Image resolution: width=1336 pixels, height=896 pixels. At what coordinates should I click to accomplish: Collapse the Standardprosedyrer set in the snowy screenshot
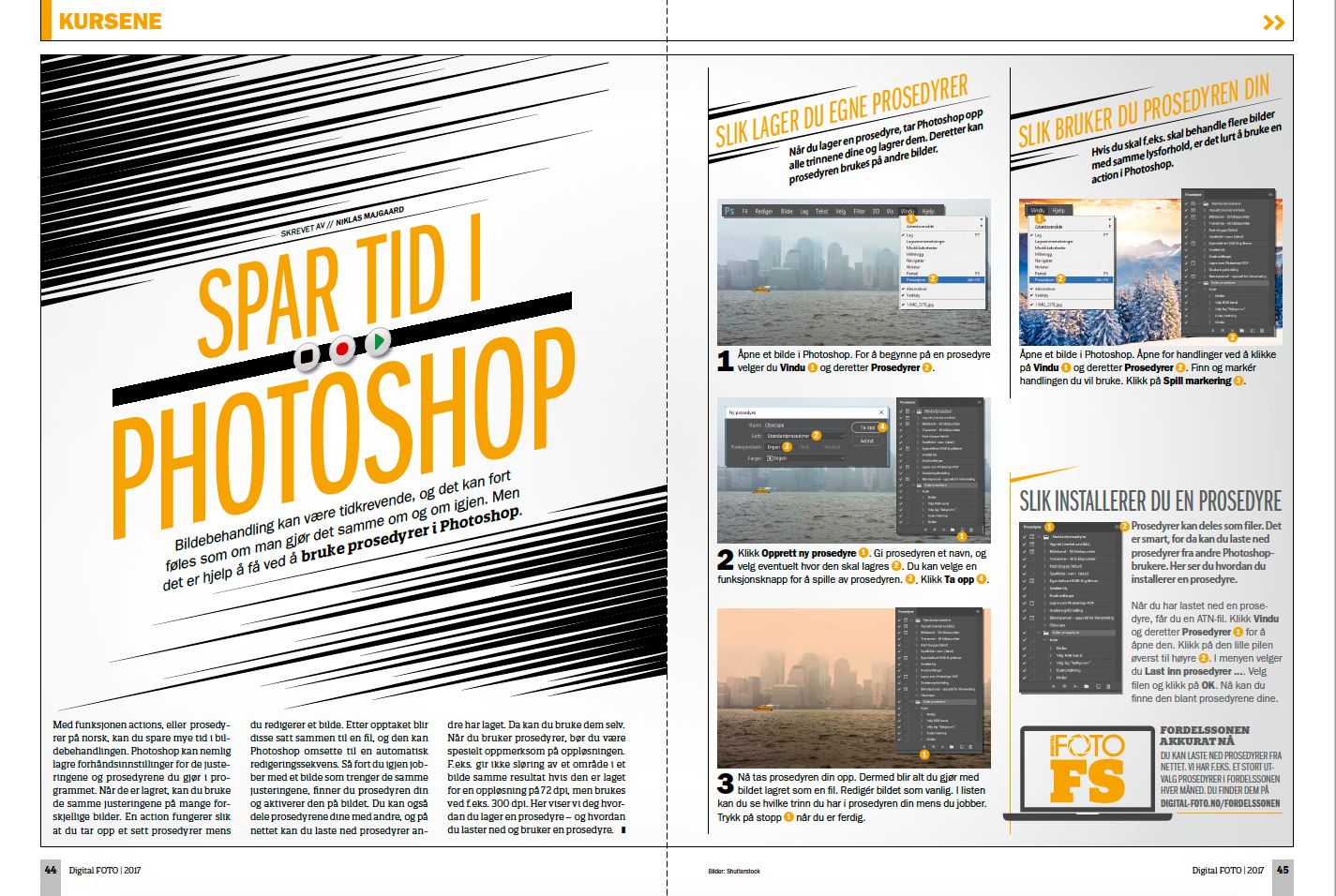1198,203
